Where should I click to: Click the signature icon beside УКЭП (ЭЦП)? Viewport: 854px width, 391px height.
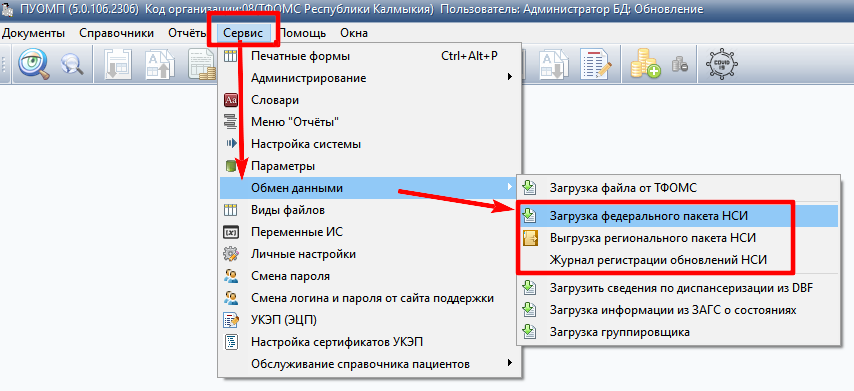pyautogui.click(x=231, y=320)
